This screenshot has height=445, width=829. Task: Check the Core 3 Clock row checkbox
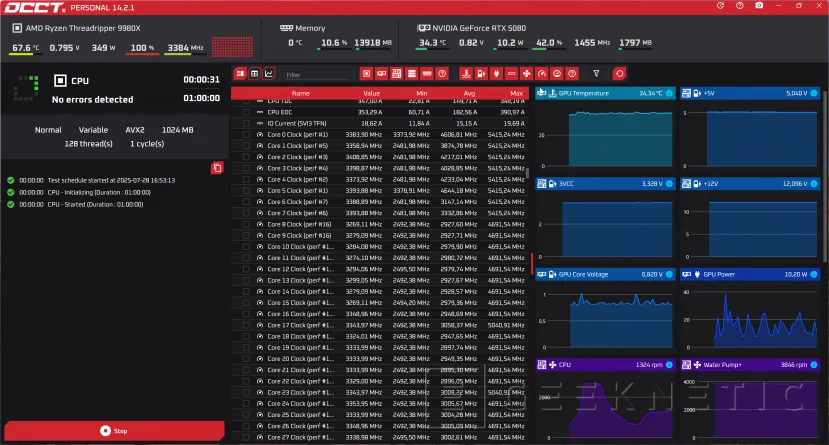pos(246,169)
